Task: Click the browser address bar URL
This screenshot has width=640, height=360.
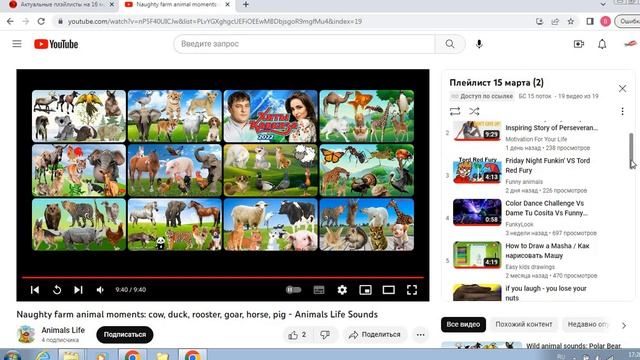Action: coord(215,21)
